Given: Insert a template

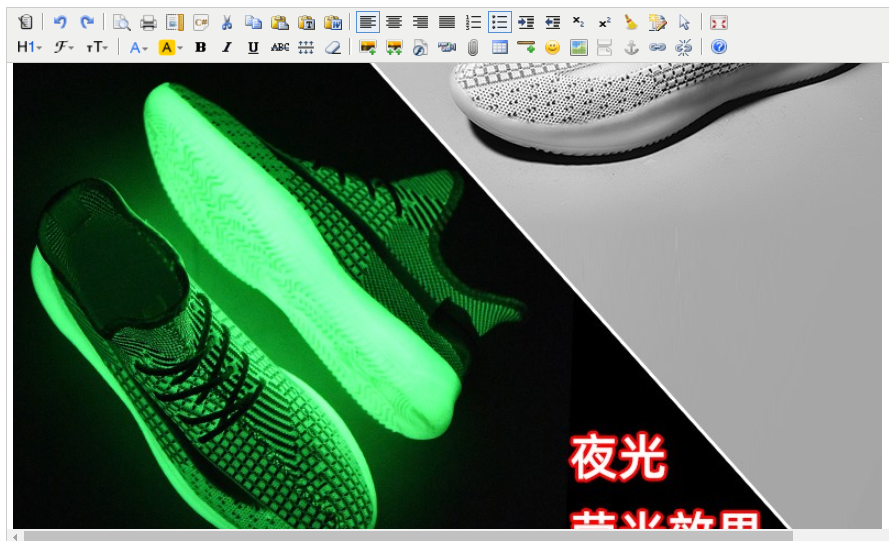Looking at the screenshot, I should coord(175,22).
